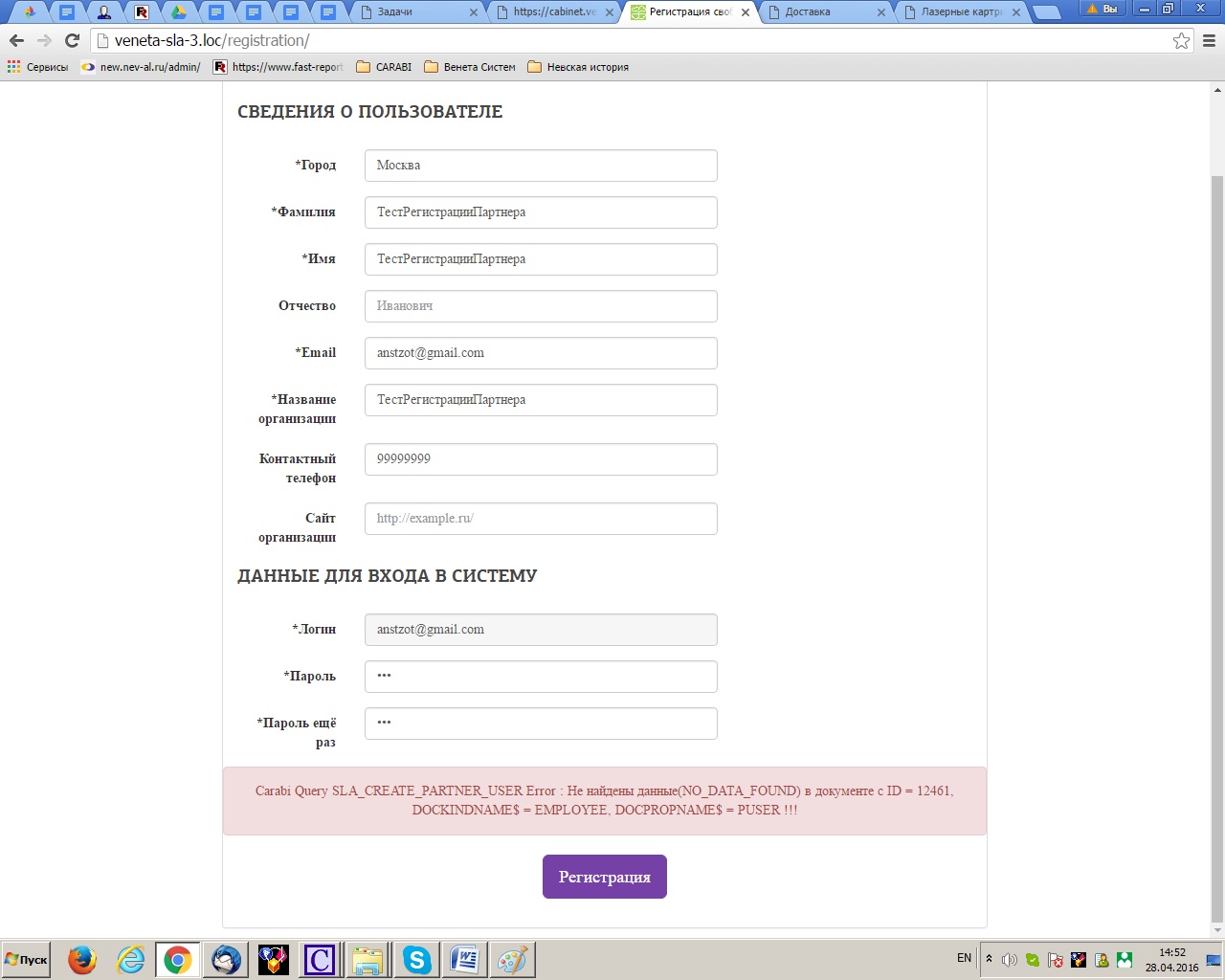Open Firefox from the taskbar
The width and height of the screenshot is (1225, 980).
coord(82,959)
